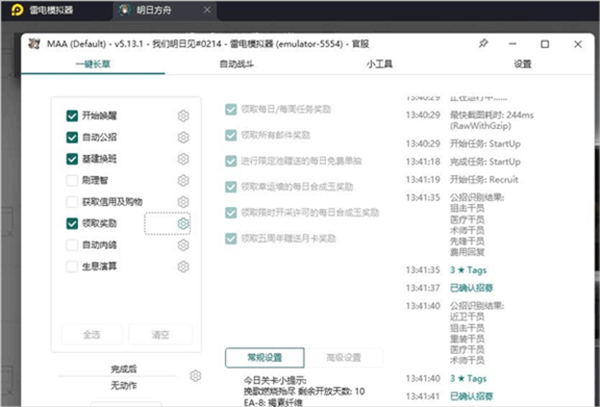Click the 全选 button

[x=90, y=335]
